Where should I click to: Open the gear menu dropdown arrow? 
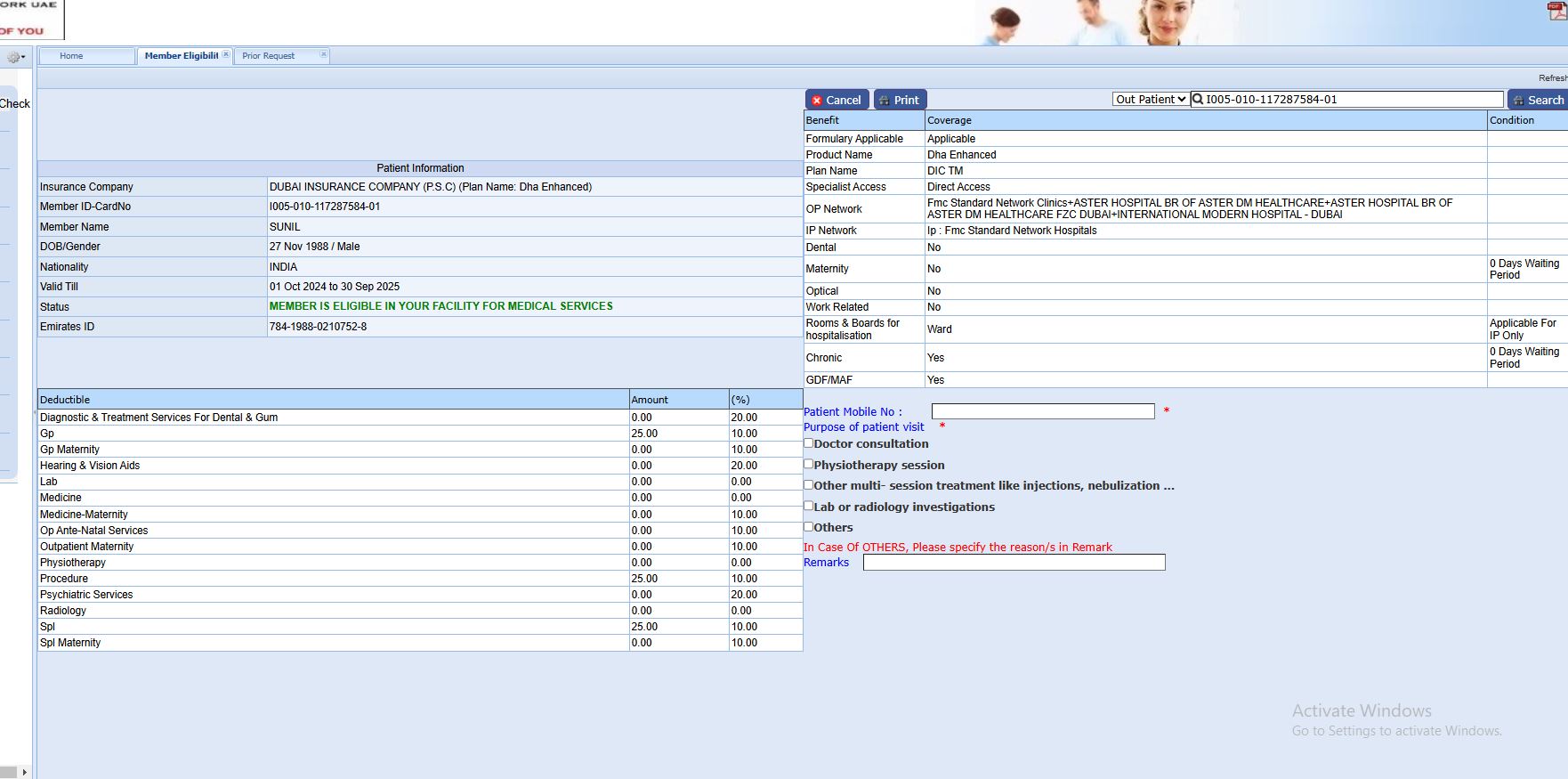tap(23, 57)
